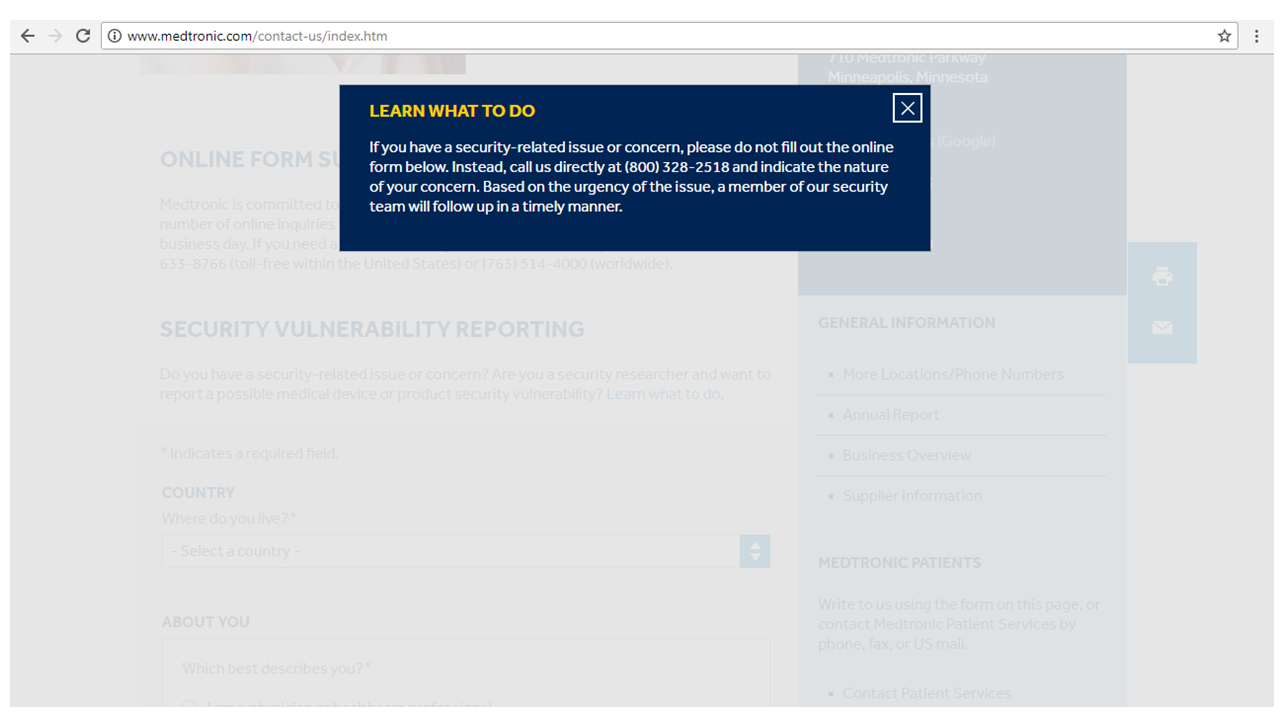Open the Chrome three-dot menu
This screenshot has height=720, width=1280.
tap(1257, 36)
